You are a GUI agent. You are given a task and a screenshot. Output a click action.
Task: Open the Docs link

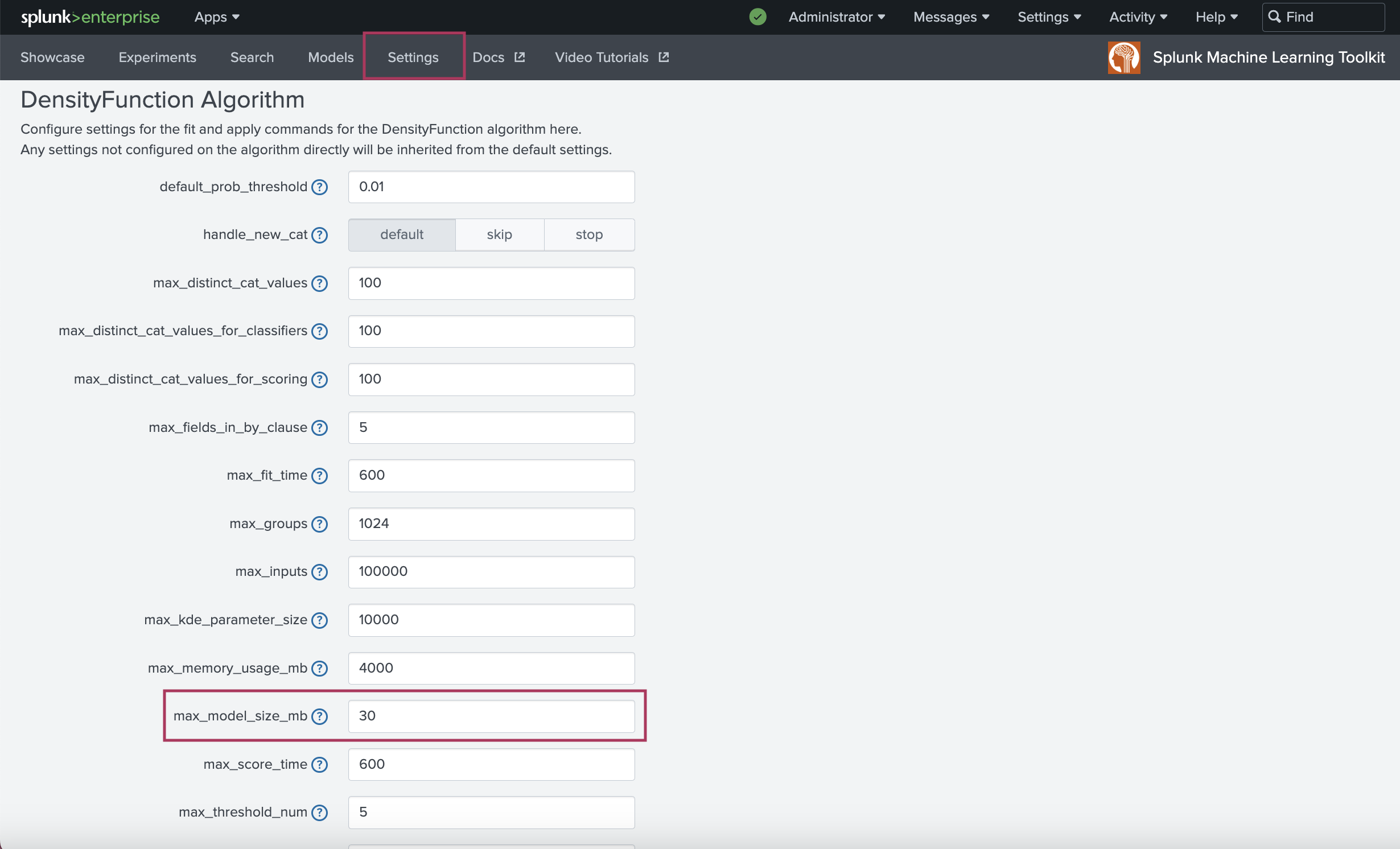click(488, 57)
